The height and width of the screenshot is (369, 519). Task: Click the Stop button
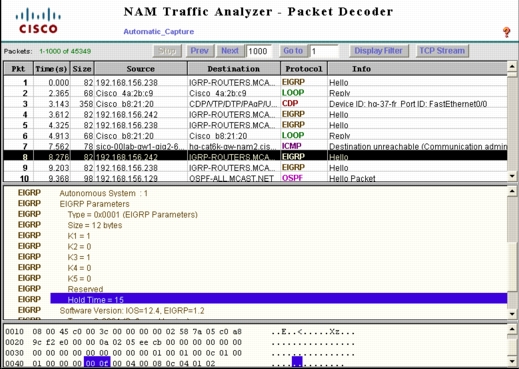click(167, 51)
